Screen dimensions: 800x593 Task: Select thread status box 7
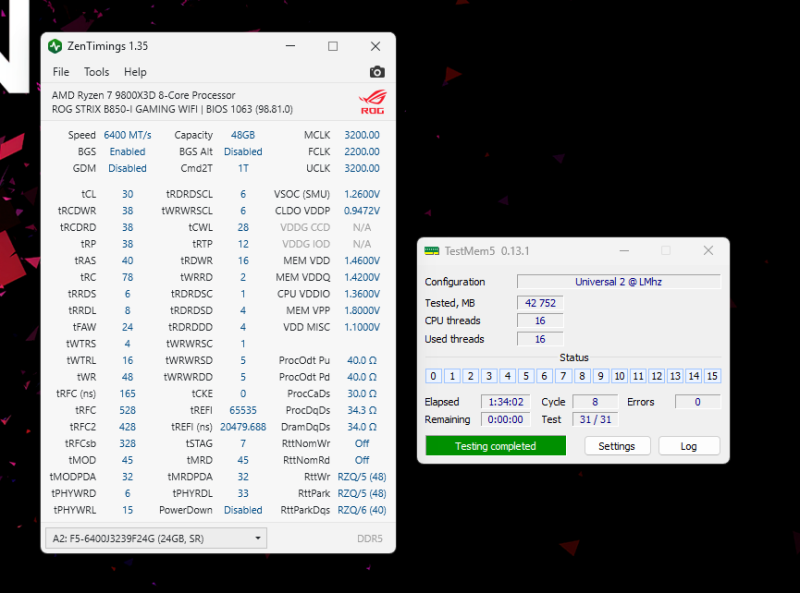click(x=563, y=376)
